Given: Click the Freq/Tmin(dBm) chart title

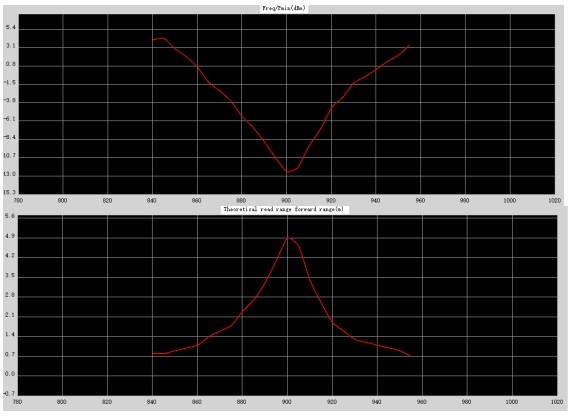Looking at the screenshot, I should tap(284, 8).
